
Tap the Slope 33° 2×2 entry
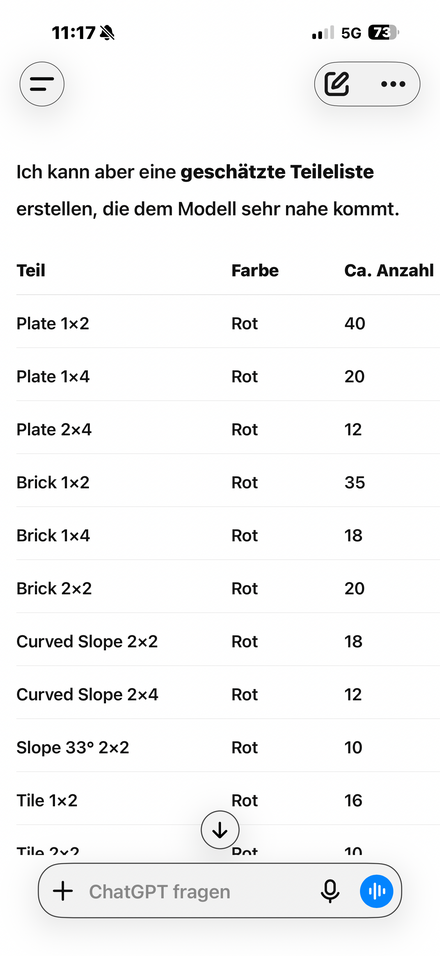tap(73, 747)
